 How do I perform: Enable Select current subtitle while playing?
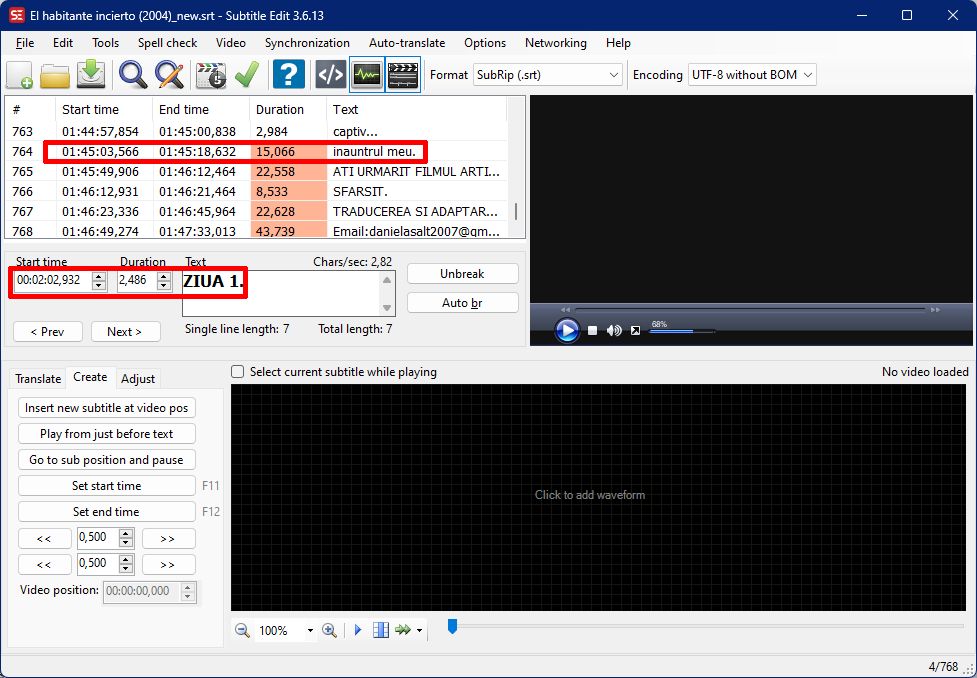237,372
